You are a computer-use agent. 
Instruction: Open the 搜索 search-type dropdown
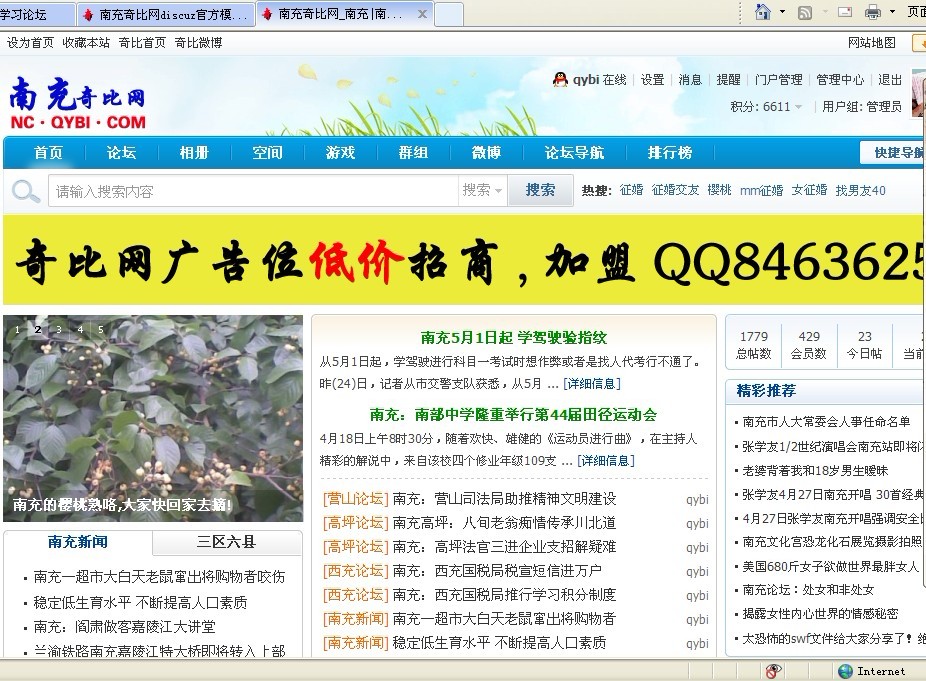click(x=482, y=190)
